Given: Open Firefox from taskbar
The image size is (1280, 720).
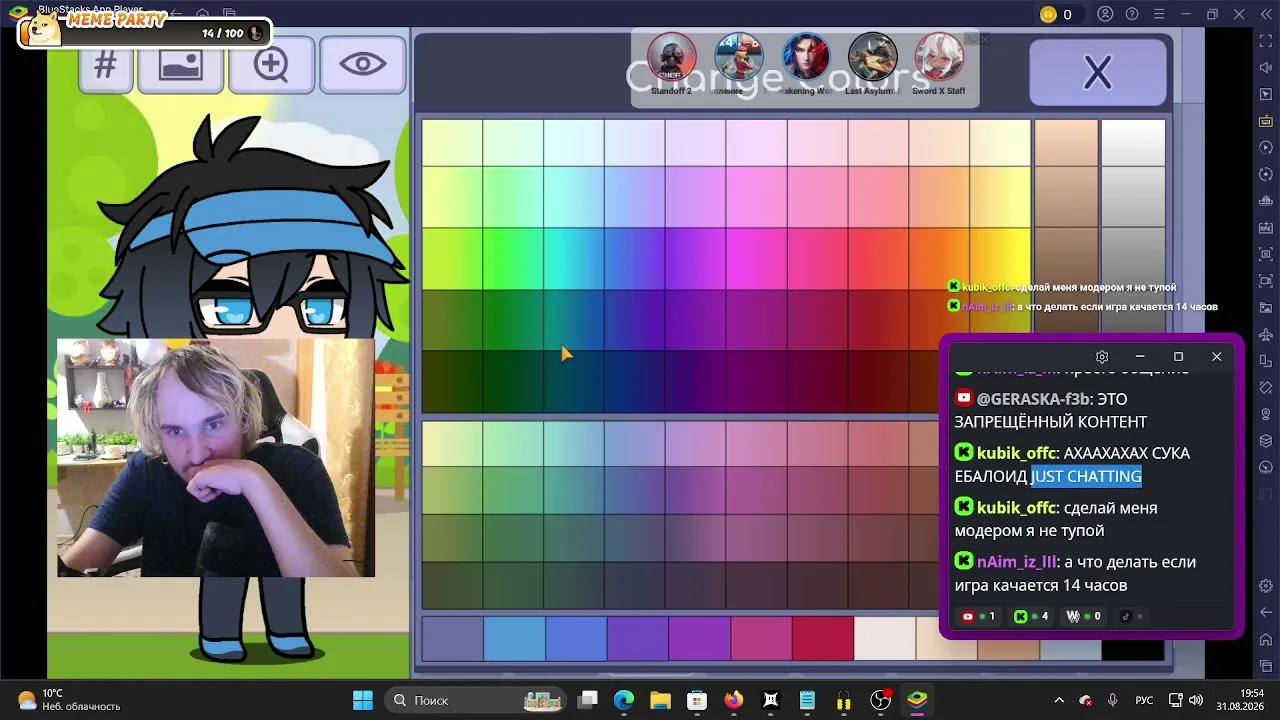Looking at the screenshot, I should (734, 700).
